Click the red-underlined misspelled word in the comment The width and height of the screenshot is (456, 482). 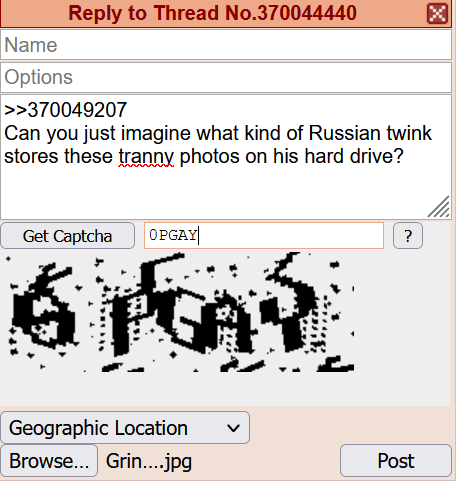click(146, 157)
